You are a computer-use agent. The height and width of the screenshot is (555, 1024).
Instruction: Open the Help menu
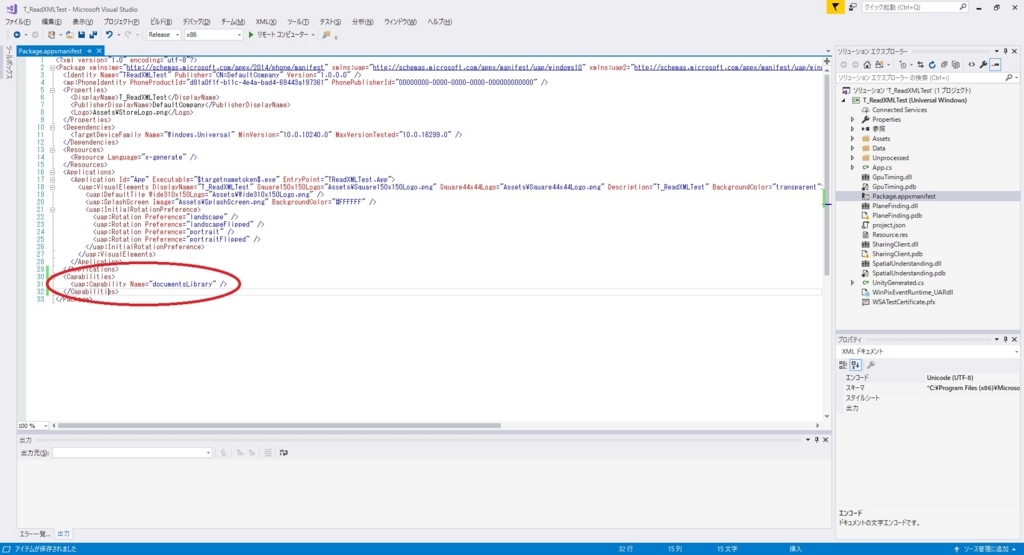(x=440, y=22)
